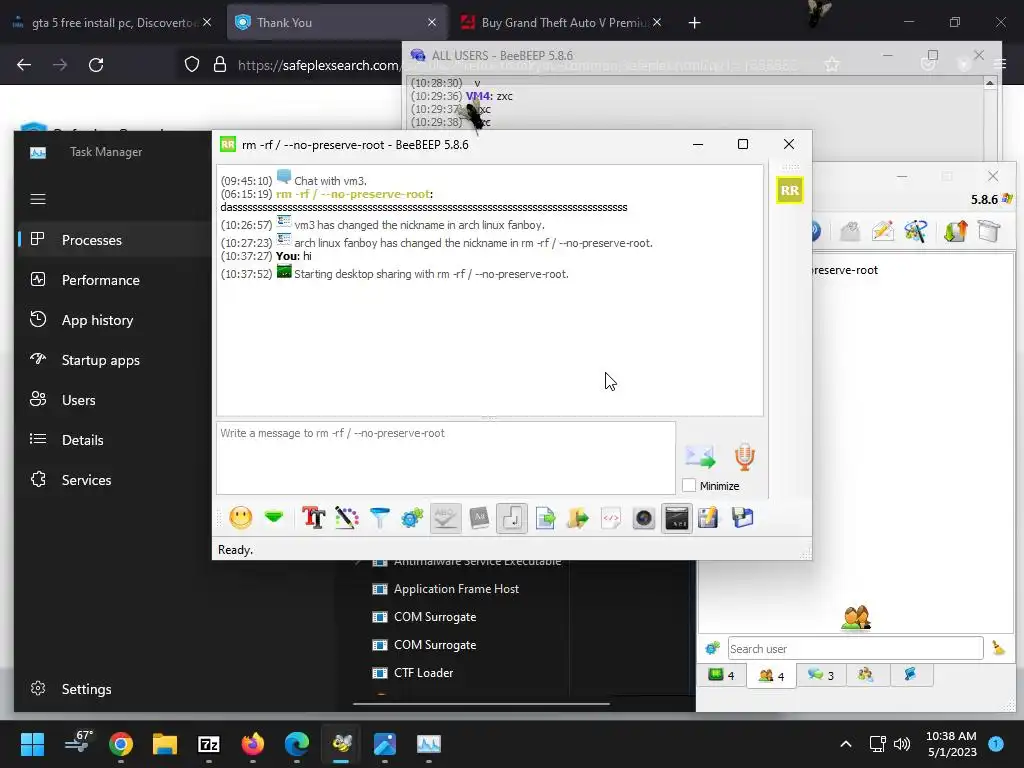Click the send file document icon
Viewport: 1024px width, 768px height.
(x=545, y=519)
